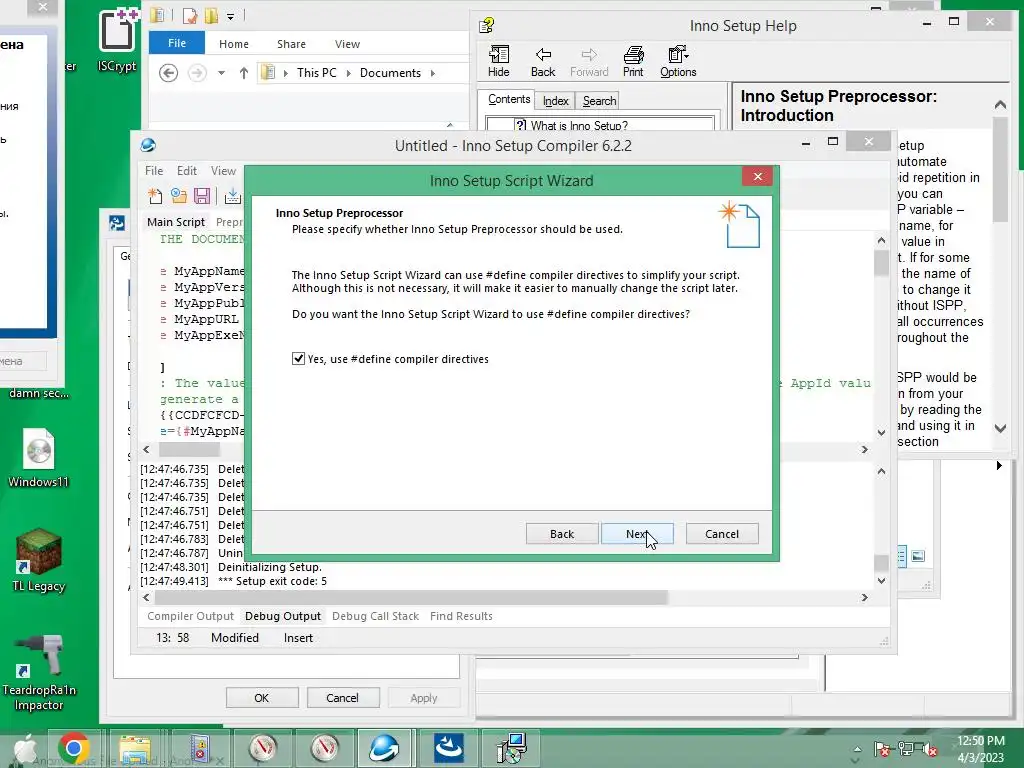The height and width of the screenshot is (768, 1024).
Task: Select the TeardropRa1n Impactor desktop shortcut
Action: 39,673
